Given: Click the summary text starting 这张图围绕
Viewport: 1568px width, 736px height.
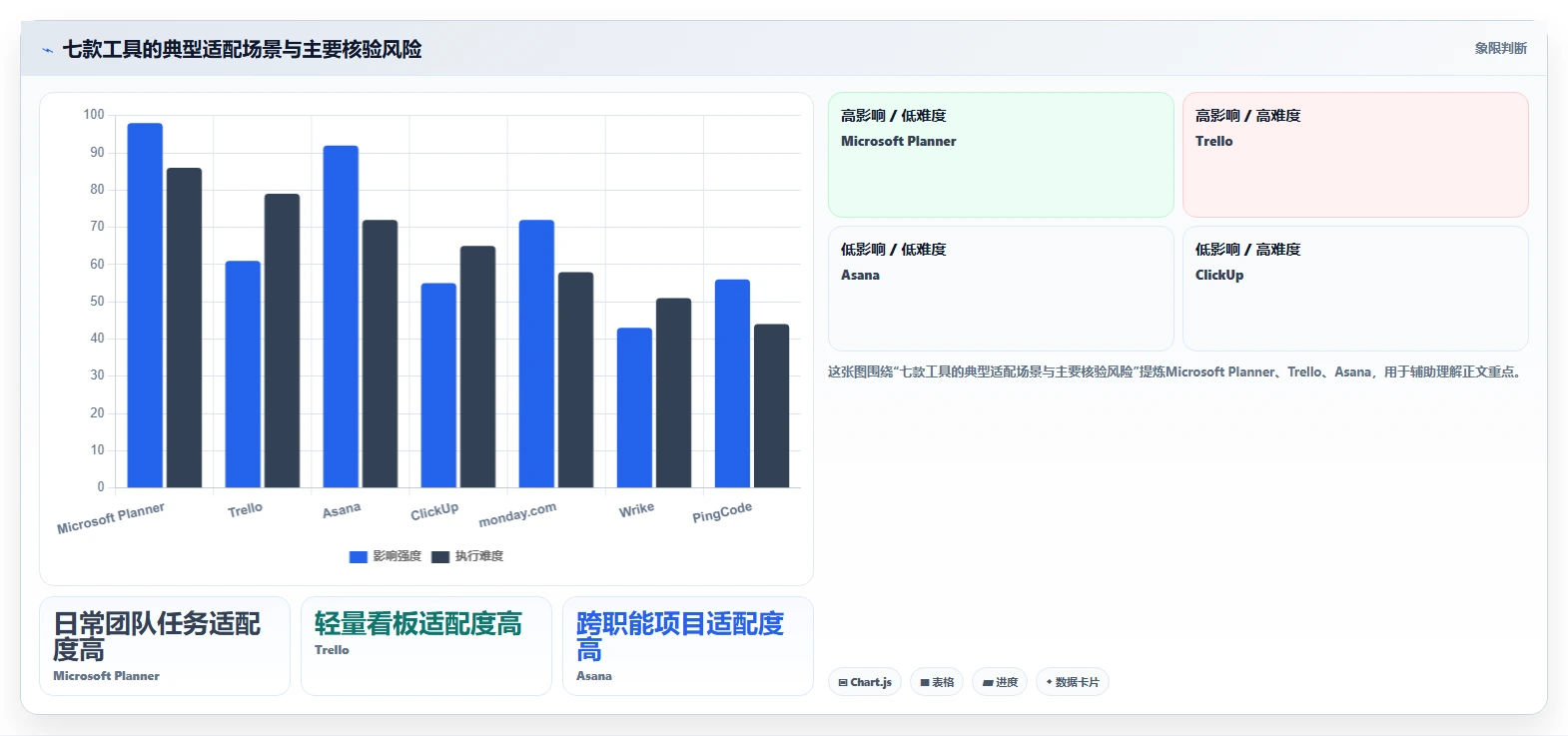Looking at the screenshot, I should click(x=1176, y=371).
